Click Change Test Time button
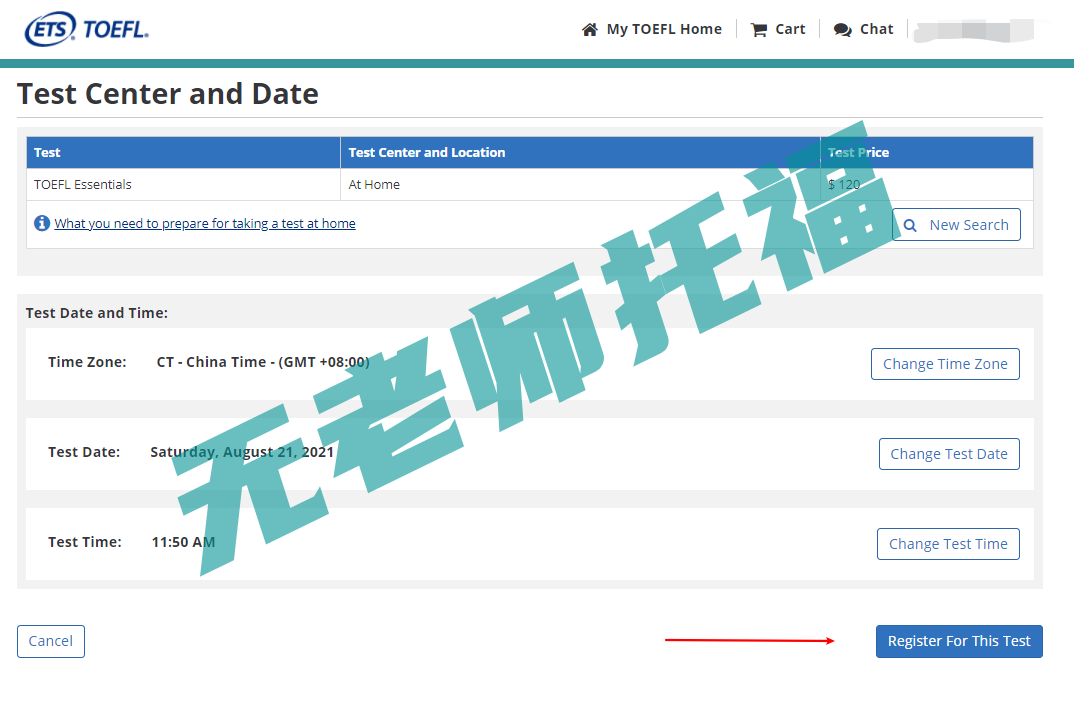The image size is (1074, 716). point(948,544)
